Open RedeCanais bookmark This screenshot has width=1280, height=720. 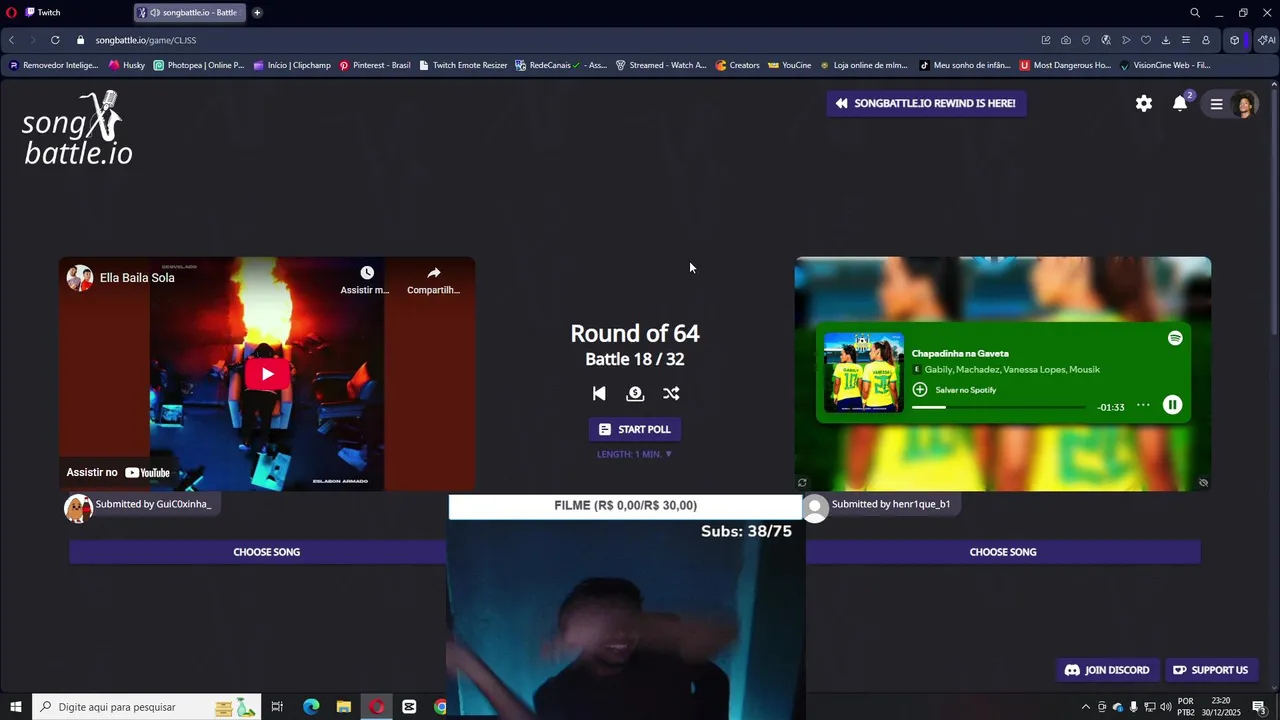tap(561, 65)
